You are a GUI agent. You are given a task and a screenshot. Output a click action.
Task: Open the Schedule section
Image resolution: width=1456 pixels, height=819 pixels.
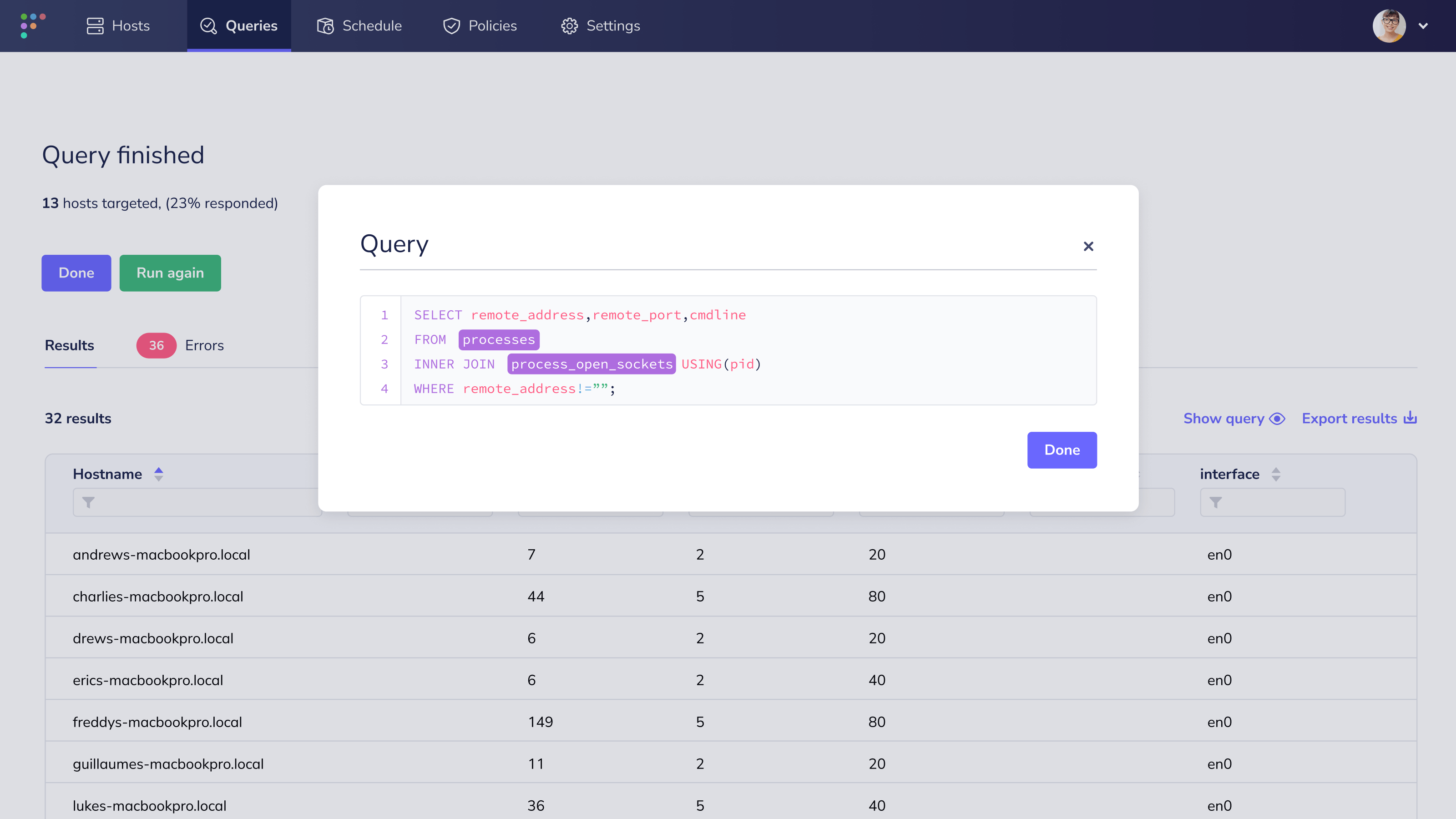[x=359, y=26]
